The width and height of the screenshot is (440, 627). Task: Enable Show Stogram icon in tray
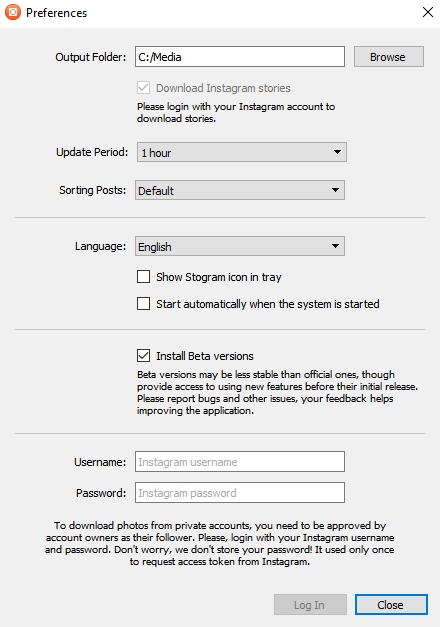(x=143, y=277)
